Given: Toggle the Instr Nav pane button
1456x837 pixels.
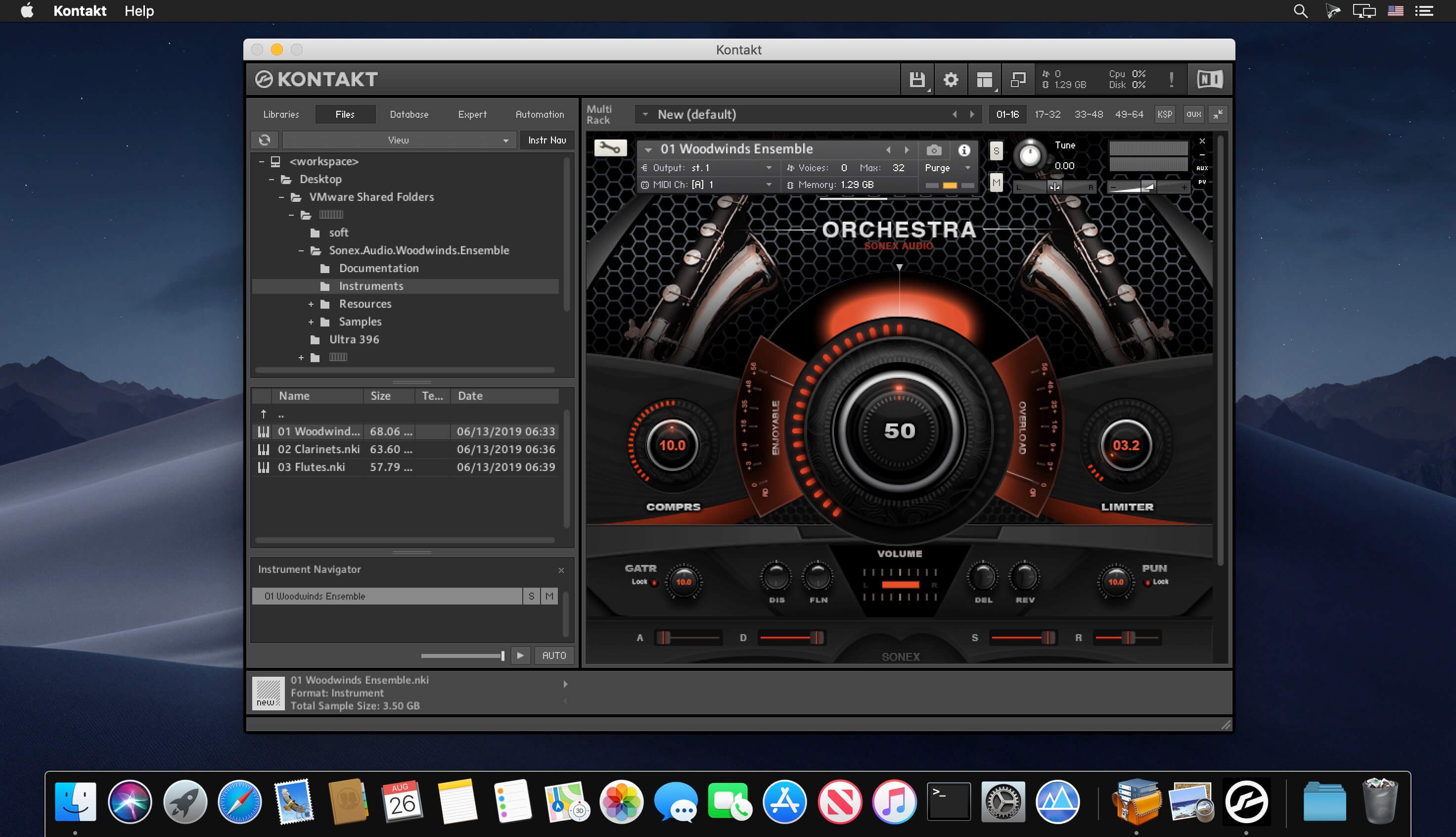Looking at the screenshot, I should pos(547,139).
